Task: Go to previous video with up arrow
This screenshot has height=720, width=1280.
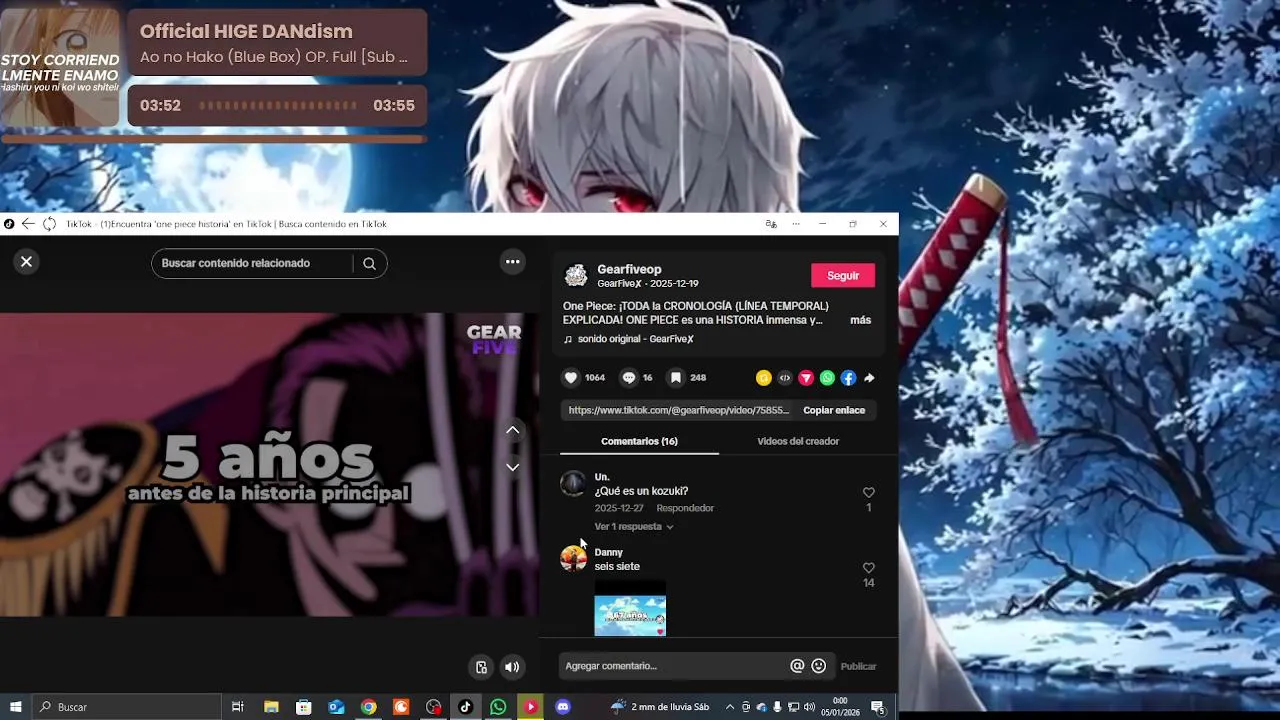Action: tap(513, 430)
